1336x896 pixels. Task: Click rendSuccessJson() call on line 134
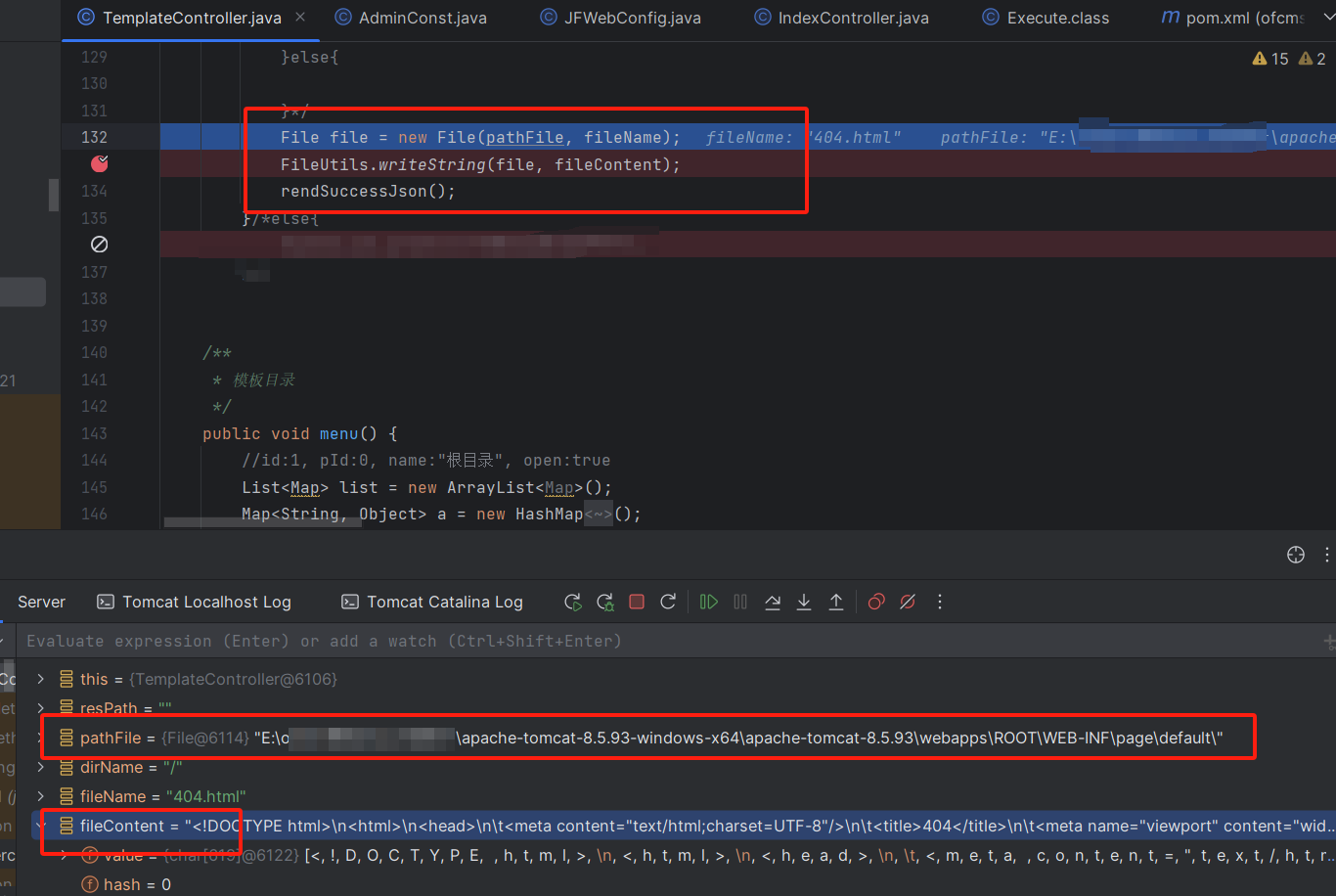coord(368,191)
